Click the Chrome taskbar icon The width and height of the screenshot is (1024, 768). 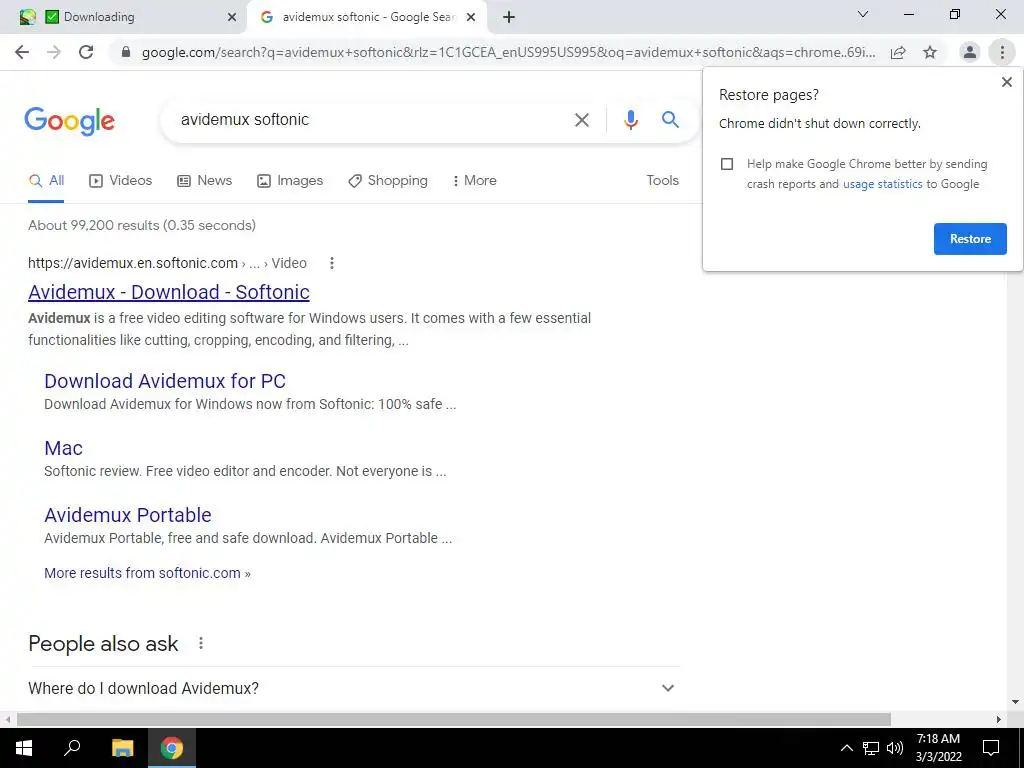point(172,748)
